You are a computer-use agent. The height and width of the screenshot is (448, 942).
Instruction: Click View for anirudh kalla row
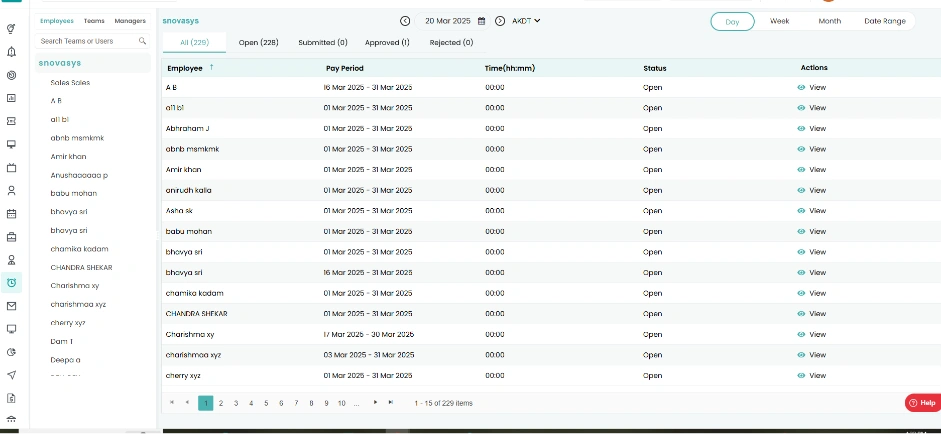tap(818, 190)
